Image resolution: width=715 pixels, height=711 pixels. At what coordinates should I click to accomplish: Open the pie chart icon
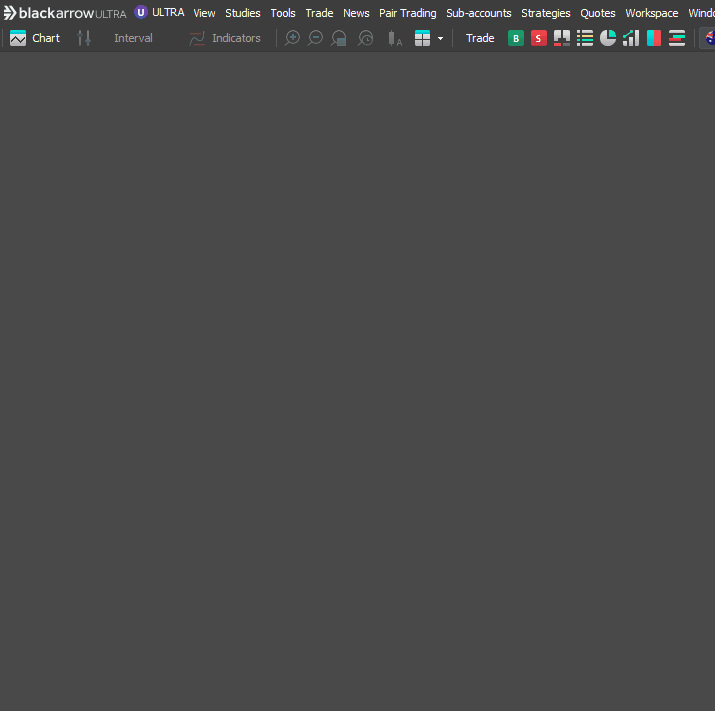pos(608,38)
